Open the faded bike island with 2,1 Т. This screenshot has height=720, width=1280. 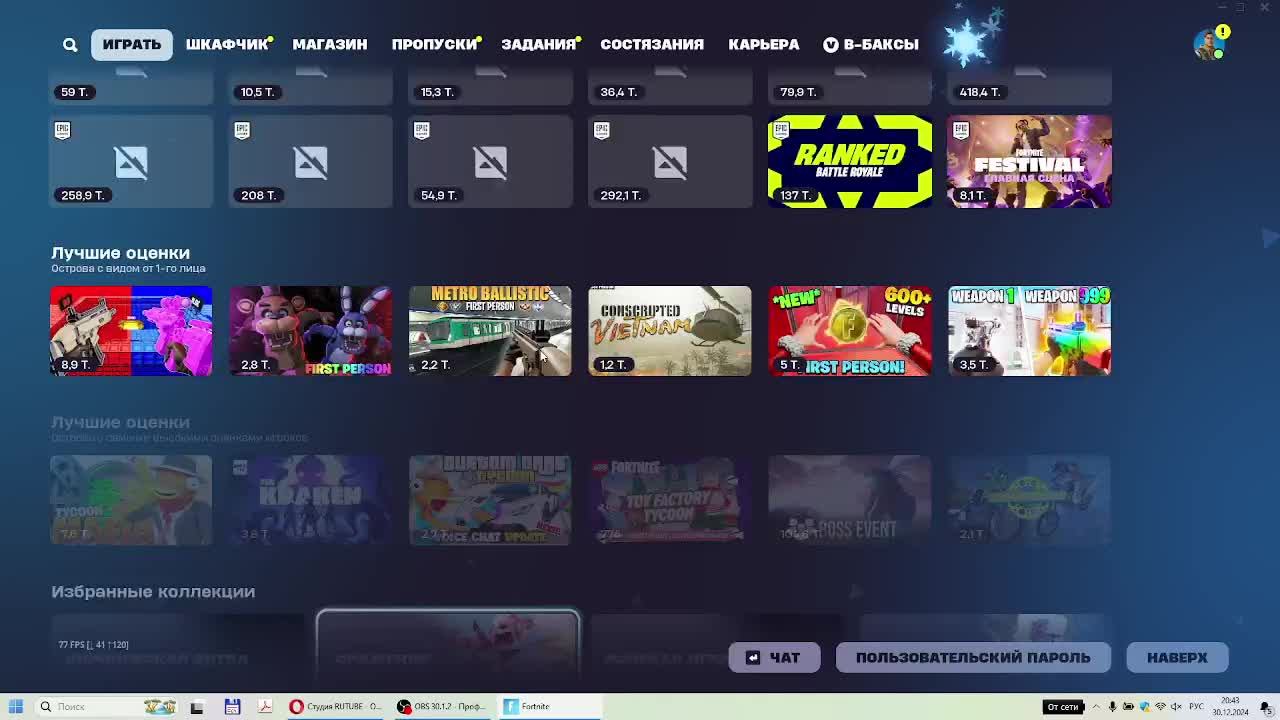point(1029,500)
